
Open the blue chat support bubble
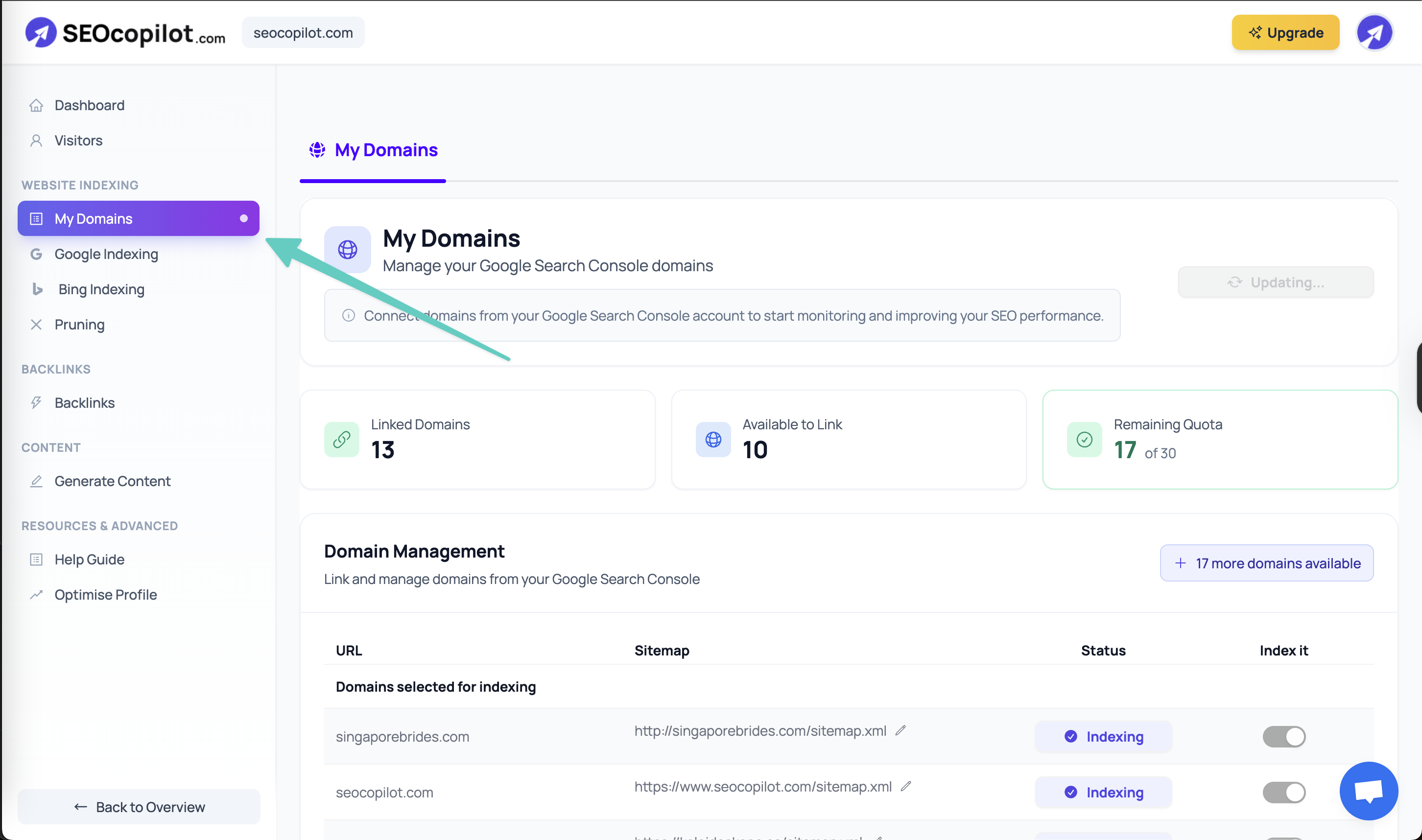1368,791
